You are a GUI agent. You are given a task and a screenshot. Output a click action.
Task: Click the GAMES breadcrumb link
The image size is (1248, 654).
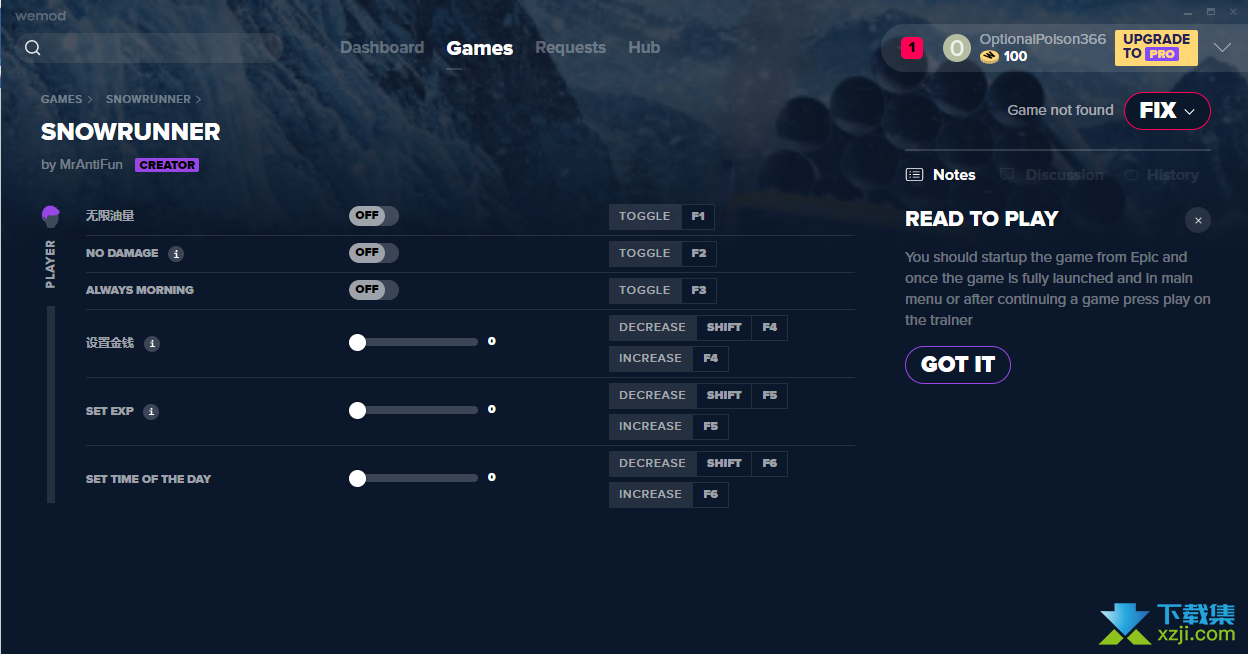pyautogui.click(x=62, y=100)
